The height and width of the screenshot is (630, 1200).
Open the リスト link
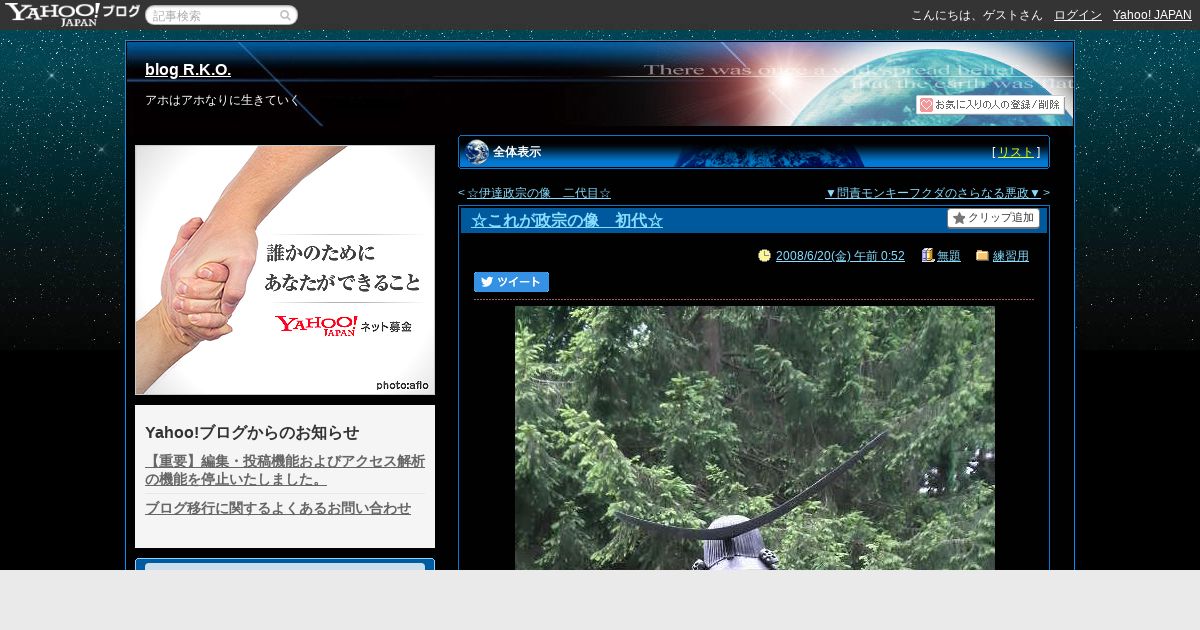tap(1016, 152)
